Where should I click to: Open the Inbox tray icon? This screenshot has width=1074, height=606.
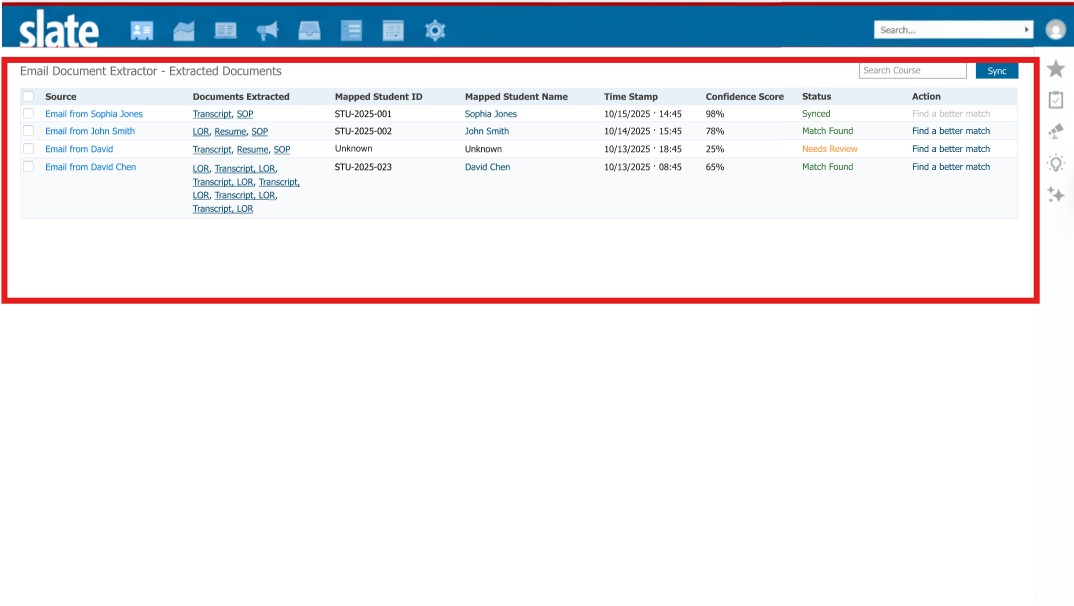[x=309, y=31]
